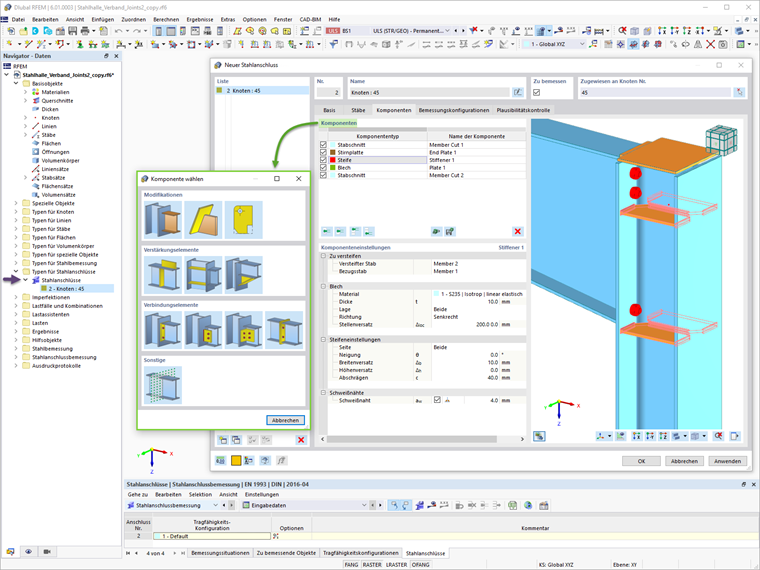Select '2 - Knoten : 45' in navigator tree
Viewport: 760px width, 570px height.
(x=66, y=289)
